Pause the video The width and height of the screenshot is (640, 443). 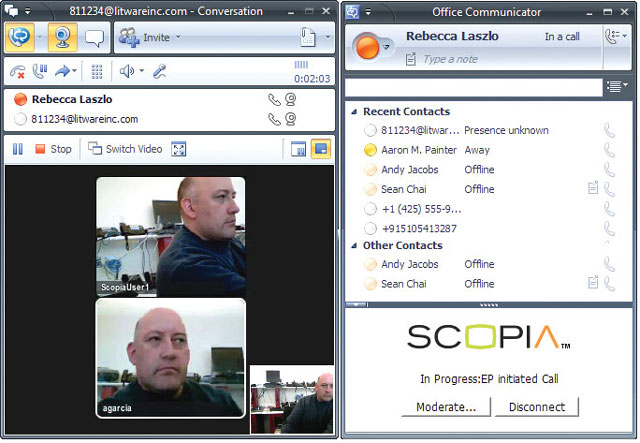(x=18, y=149)
